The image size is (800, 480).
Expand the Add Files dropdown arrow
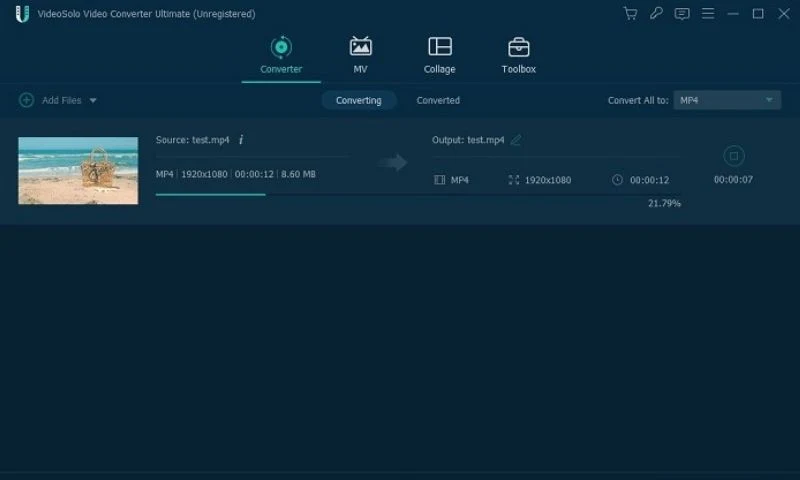pyautogui.click(x=93, y=100)
